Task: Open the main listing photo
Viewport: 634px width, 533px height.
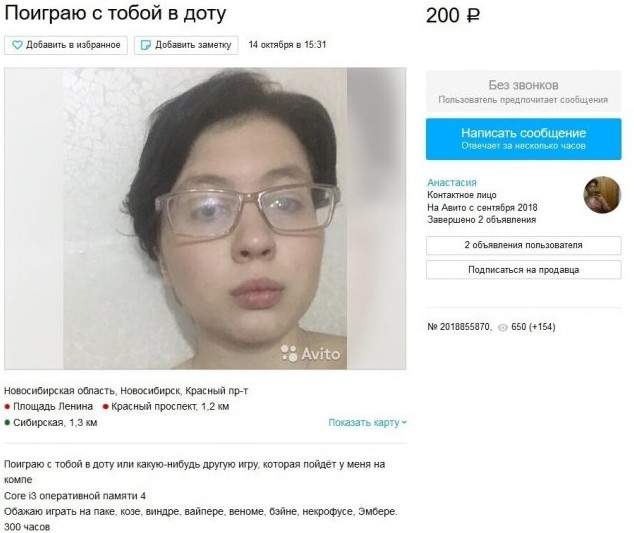Action: click(x=205, y=218)
